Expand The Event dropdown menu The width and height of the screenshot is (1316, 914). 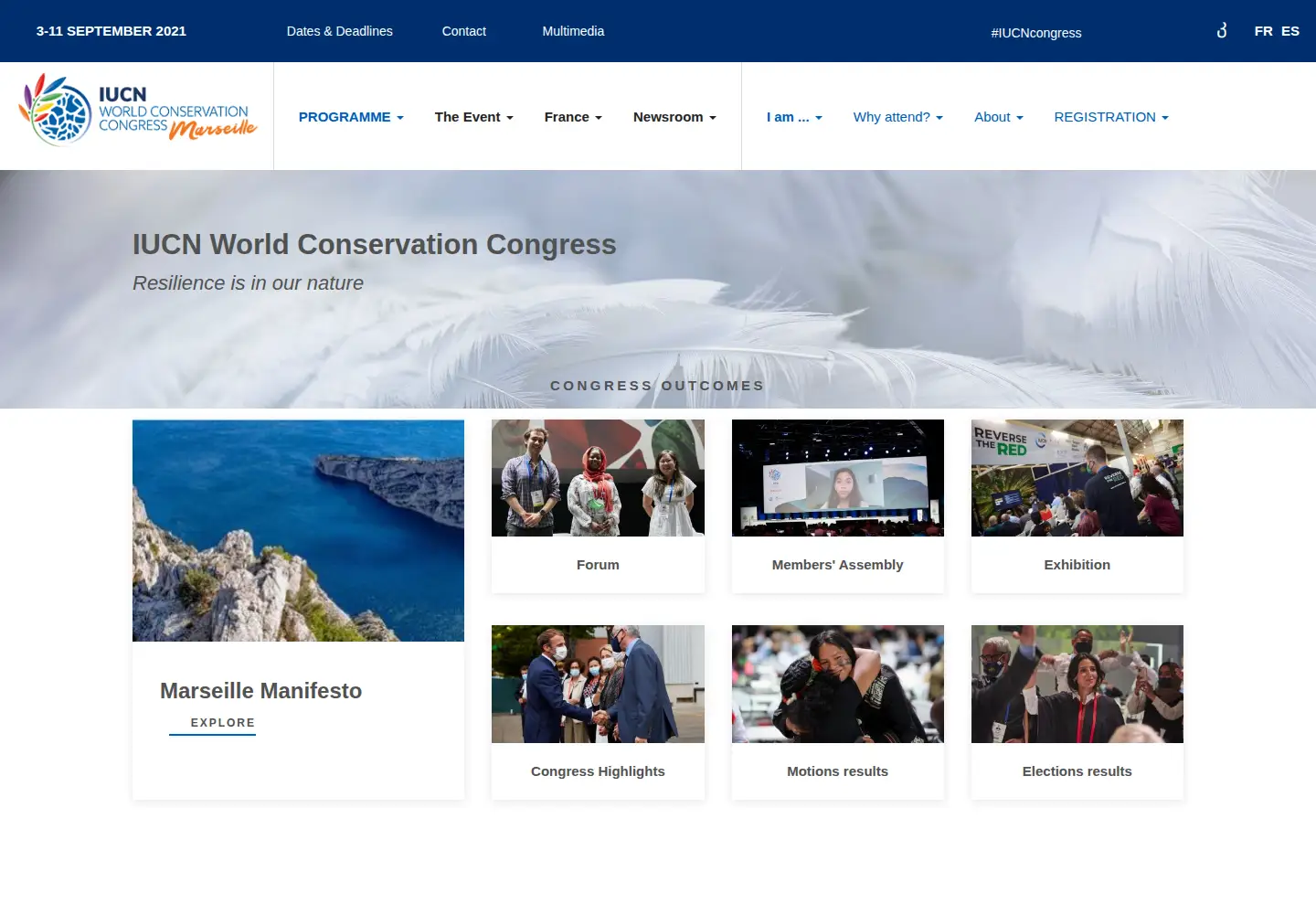point(474,117)
